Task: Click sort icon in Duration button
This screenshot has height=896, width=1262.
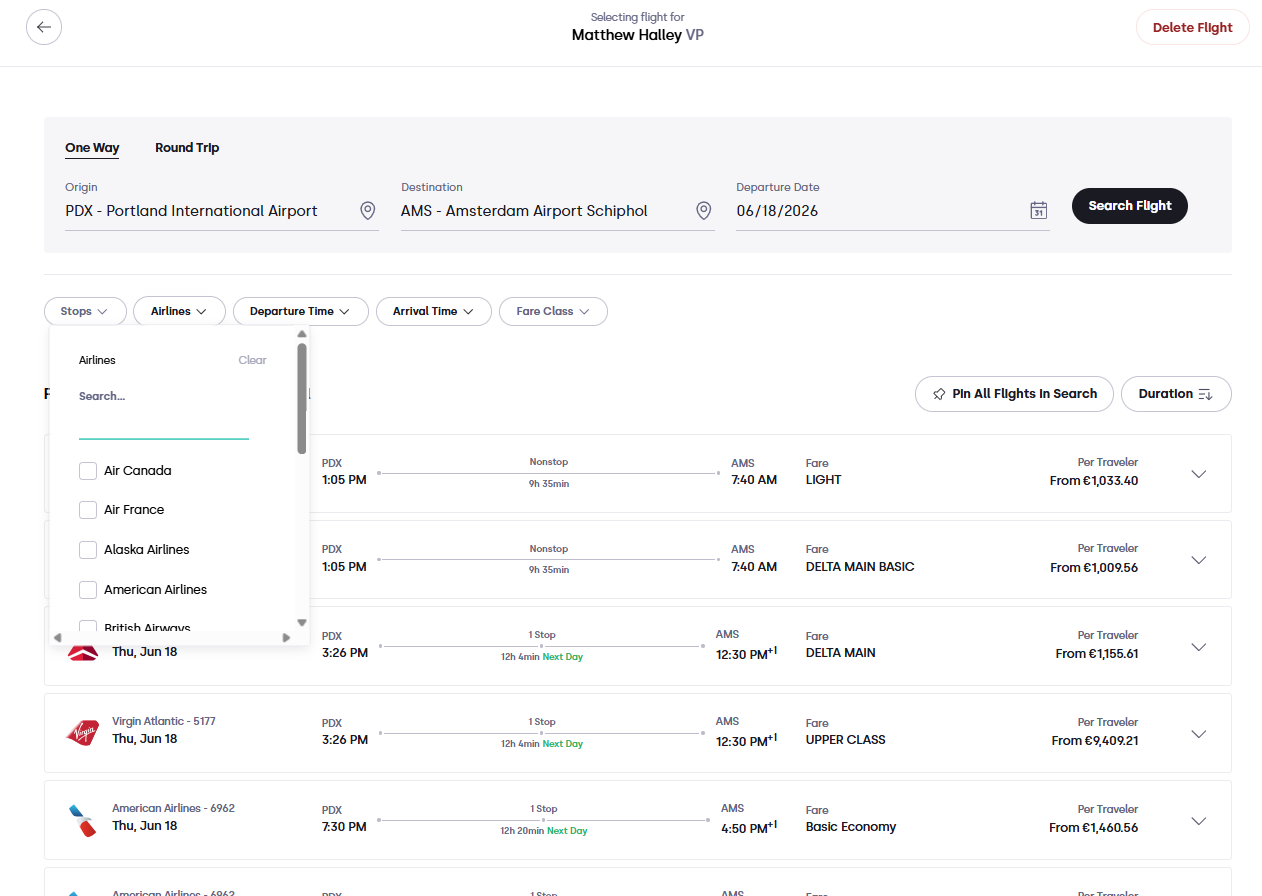Action: coord(1205,394)
